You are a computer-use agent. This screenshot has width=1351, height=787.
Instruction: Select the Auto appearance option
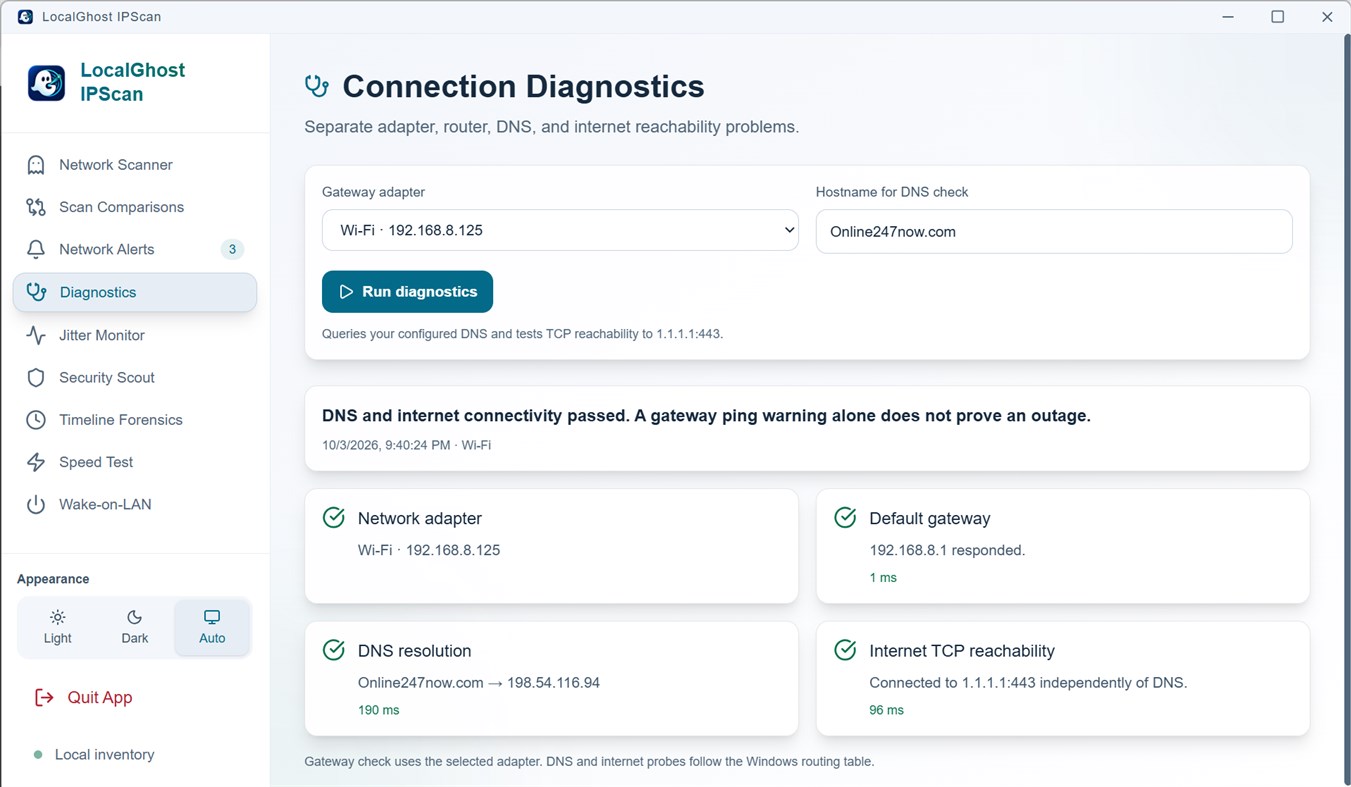click(x=212, y=627)
